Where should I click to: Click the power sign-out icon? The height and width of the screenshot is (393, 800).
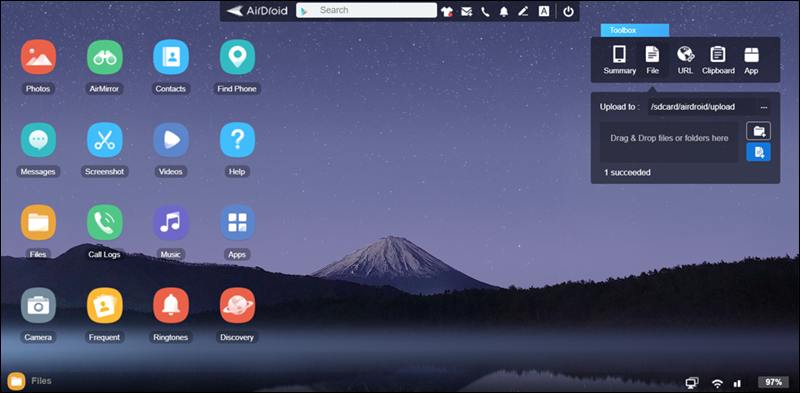(568, 11)
